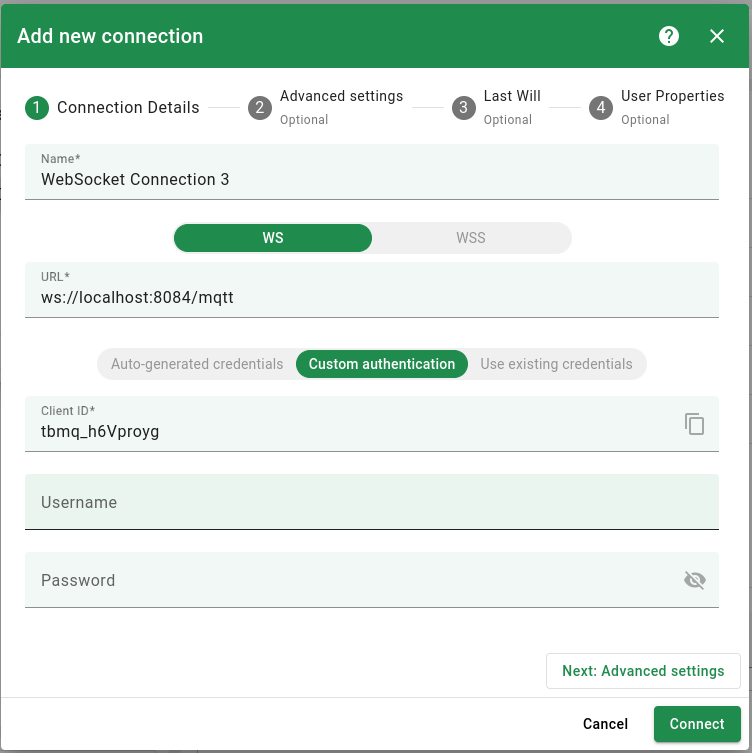The height and width of the screenshot is (753, 752).
Task: Click step 2 number circle icon
Action: [260, 108]
